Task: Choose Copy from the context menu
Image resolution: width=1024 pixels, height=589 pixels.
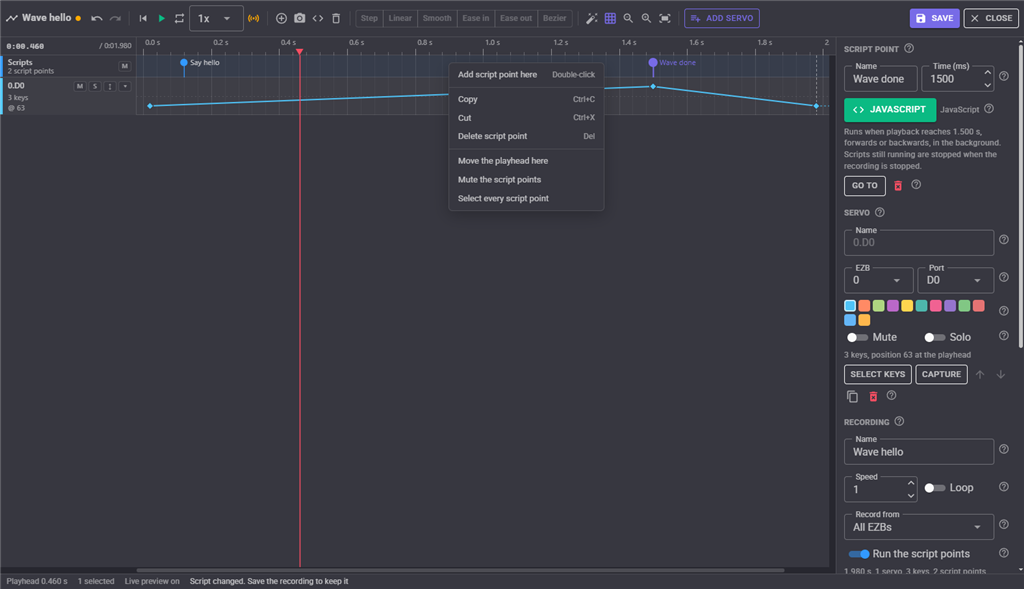Action: (526, 99)
